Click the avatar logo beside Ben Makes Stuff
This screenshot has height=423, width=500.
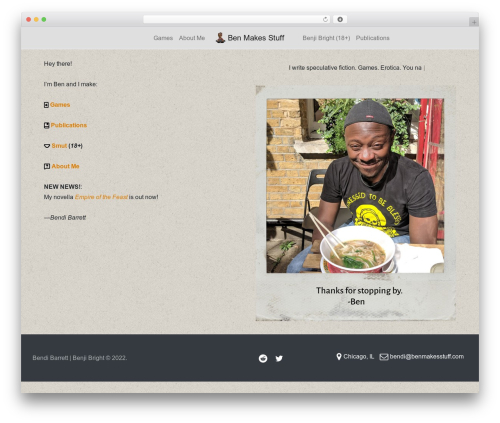point(220,38)
